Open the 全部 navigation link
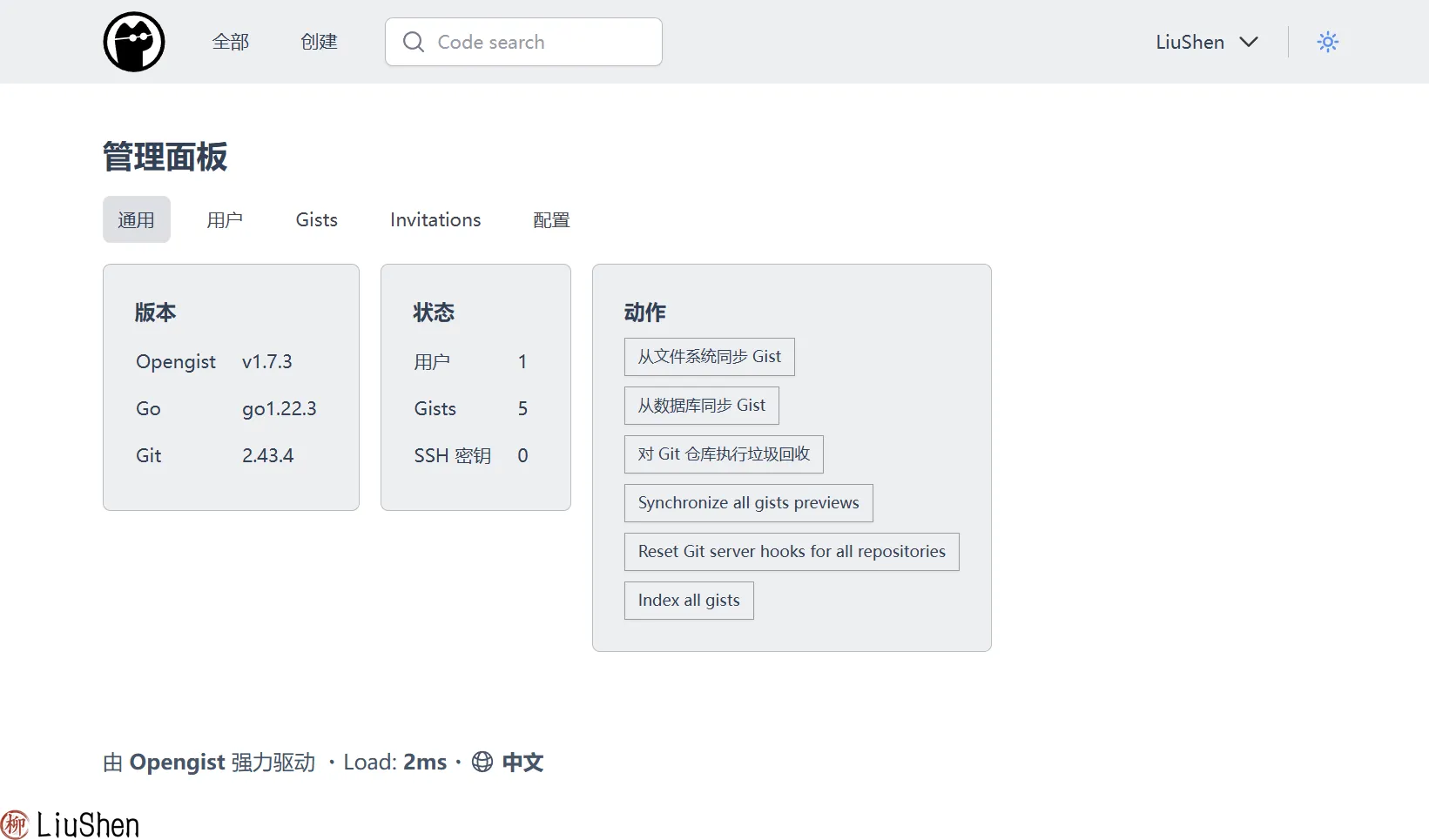This screenshot has height=840, width=1429. pyautogui.click(x=231, y=42)
